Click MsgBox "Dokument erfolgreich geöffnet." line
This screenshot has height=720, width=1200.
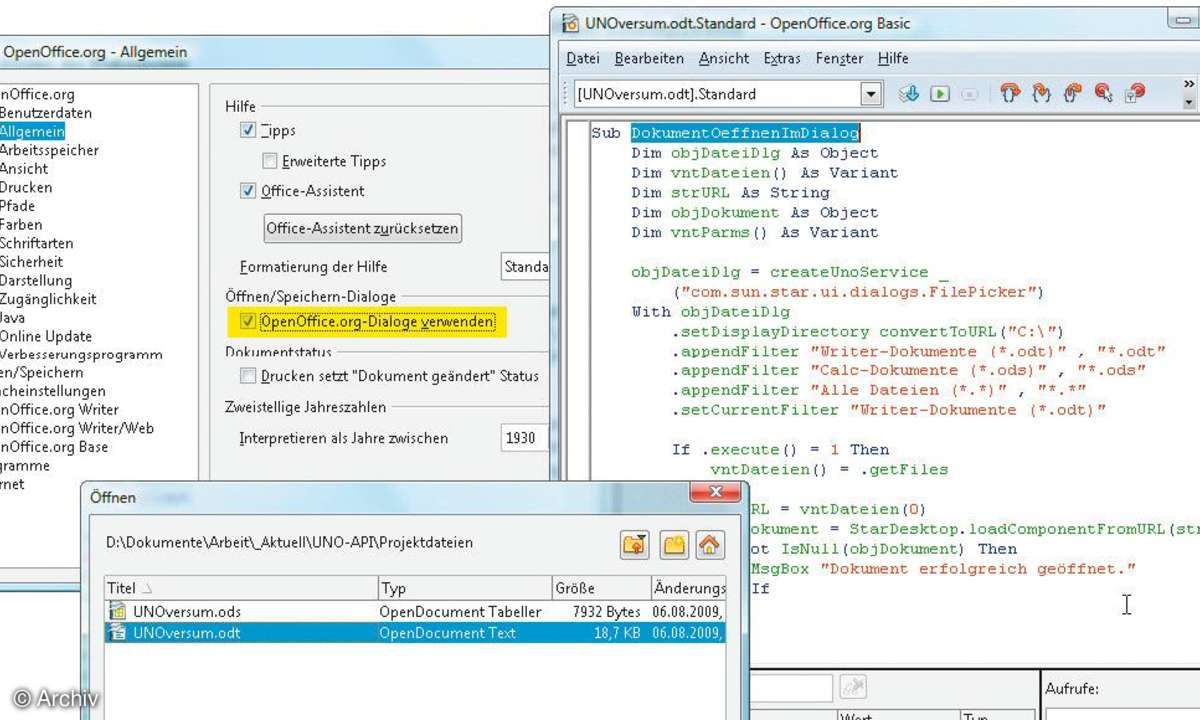click(944, 568)
